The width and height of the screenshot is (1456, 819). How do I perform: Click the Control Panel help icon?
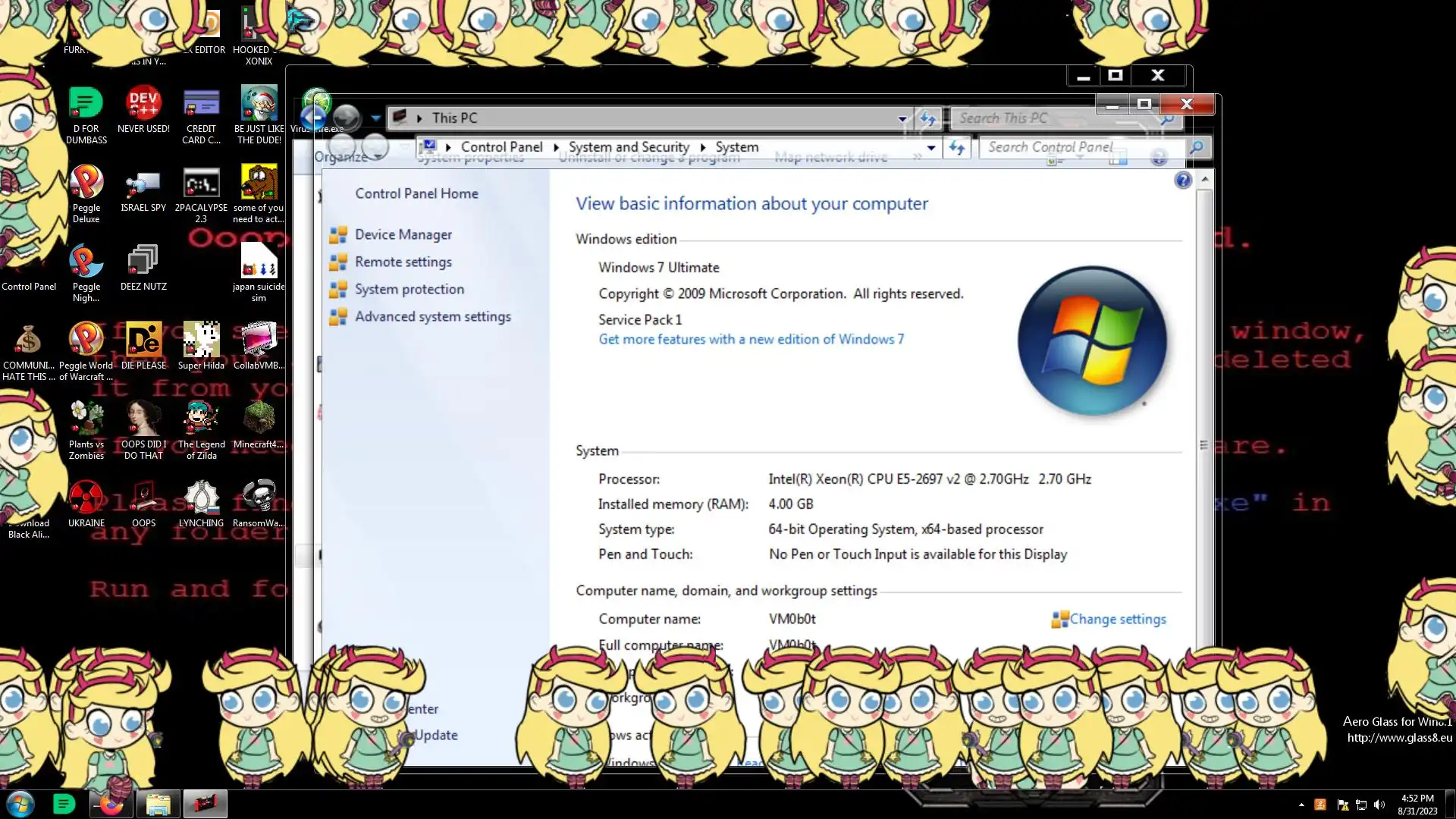[1182, 180]
